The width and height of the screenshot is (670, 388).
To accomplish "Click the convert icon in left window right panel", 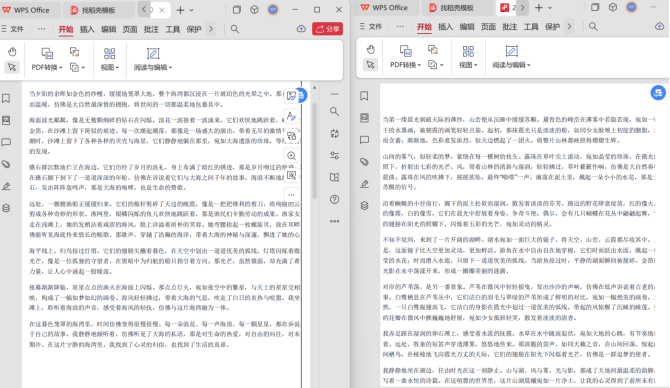I will pyautogui.click(x=335, y=133).
